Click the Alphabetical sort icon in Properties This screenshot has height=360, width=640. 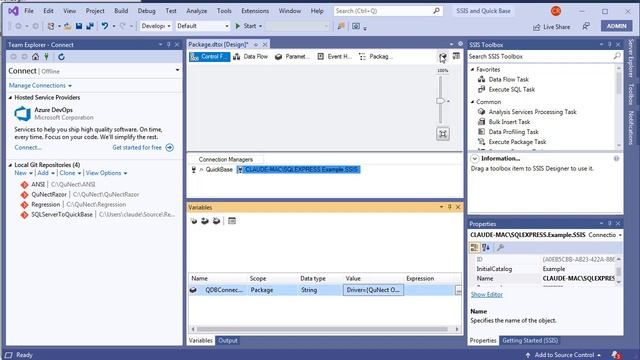coord(486,247)
